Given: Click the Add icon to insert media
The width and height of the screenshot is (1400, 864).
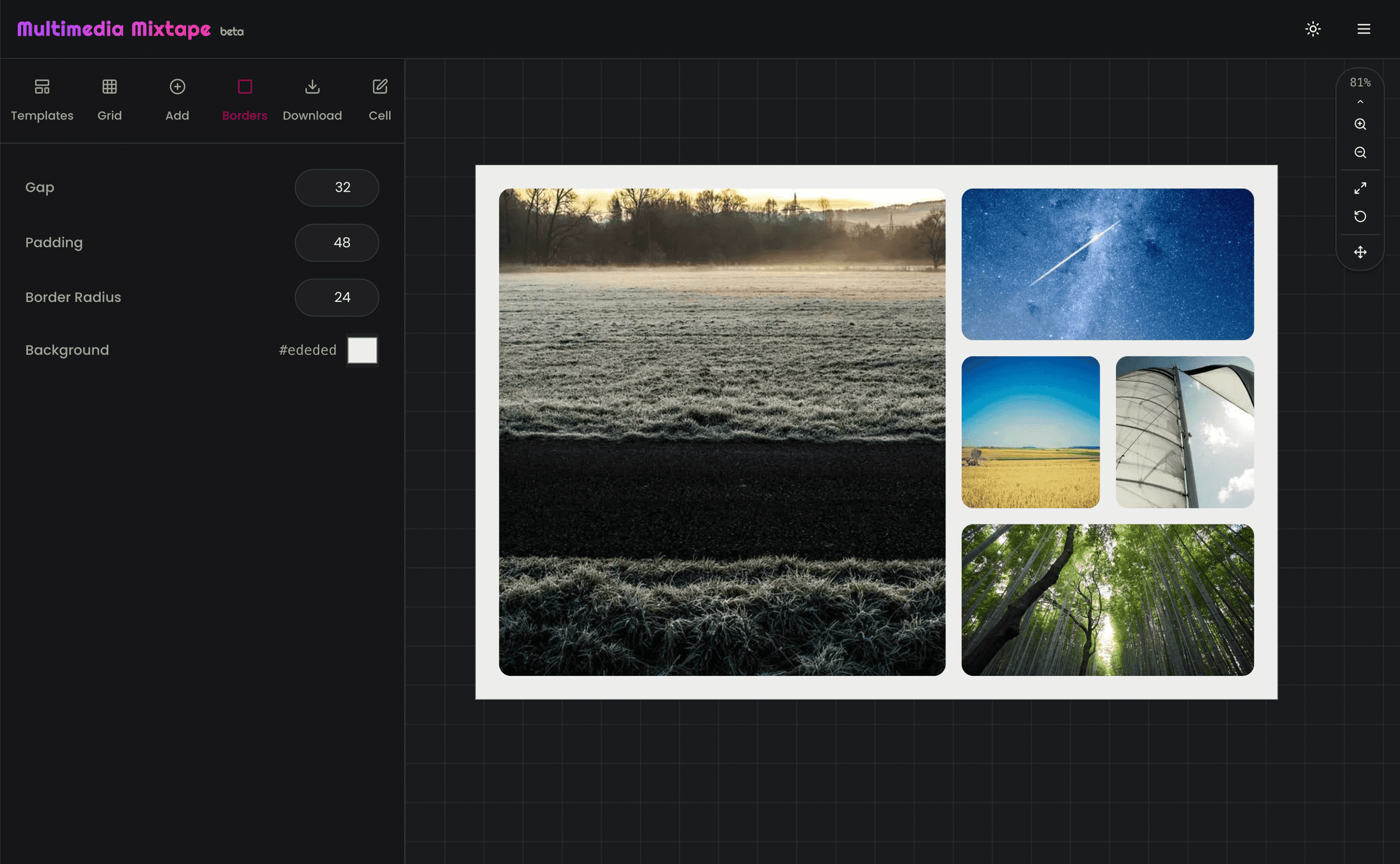Looking at the screenshot, I should click(177, 86).
